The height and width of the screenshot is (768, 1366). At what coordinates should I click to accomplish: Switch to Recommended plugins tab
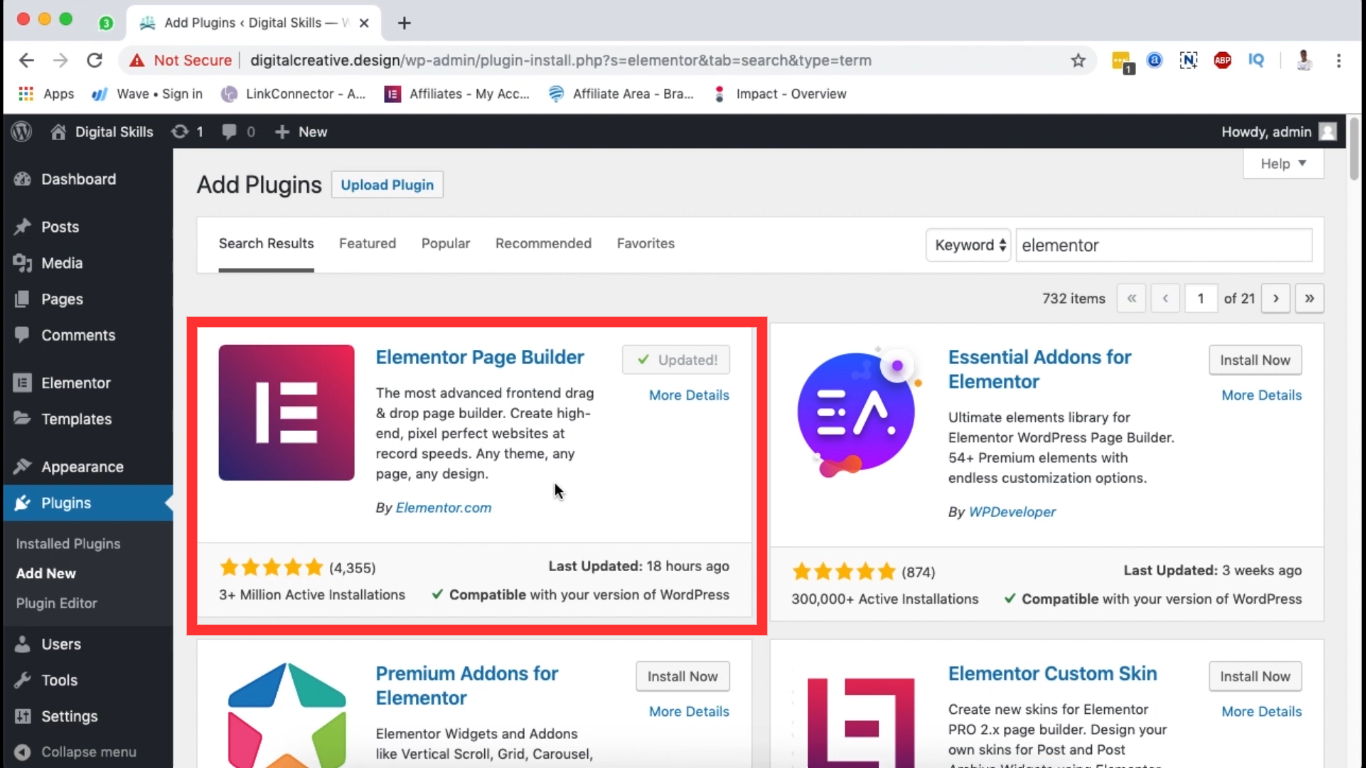543,244
